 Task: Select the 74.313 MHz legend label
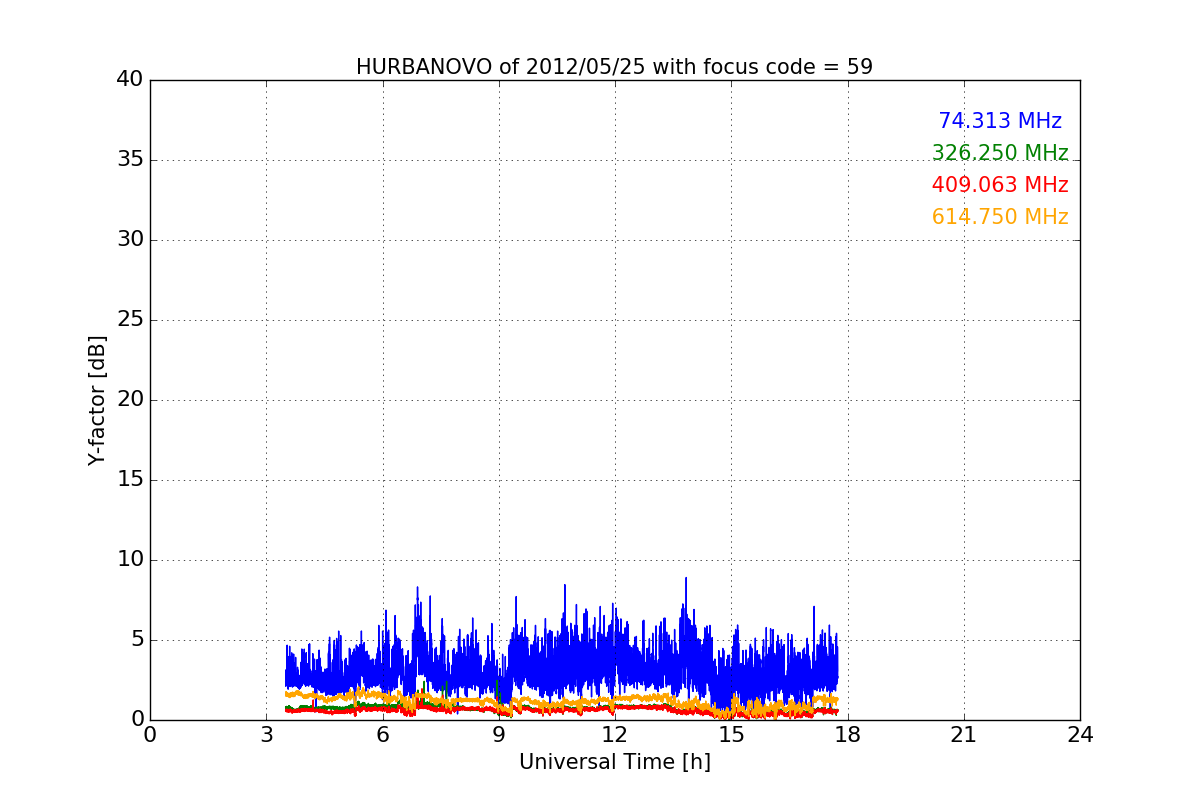[x=1000, y=121]
